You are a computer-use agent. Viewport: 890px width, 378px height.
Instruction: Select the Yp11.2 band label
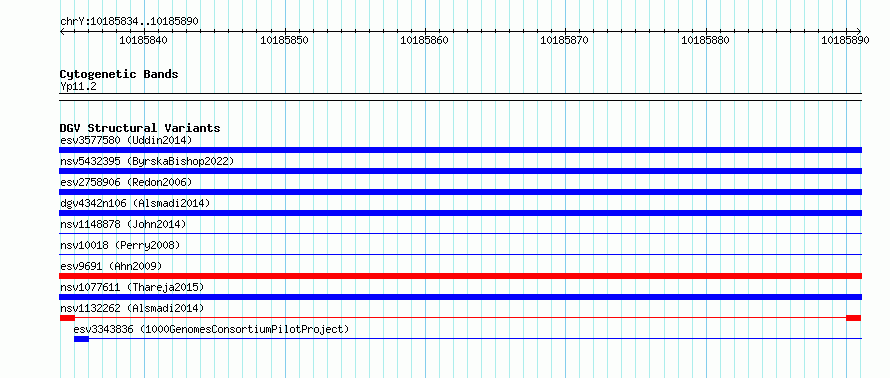pyautogui.click(x=78, y=86)
